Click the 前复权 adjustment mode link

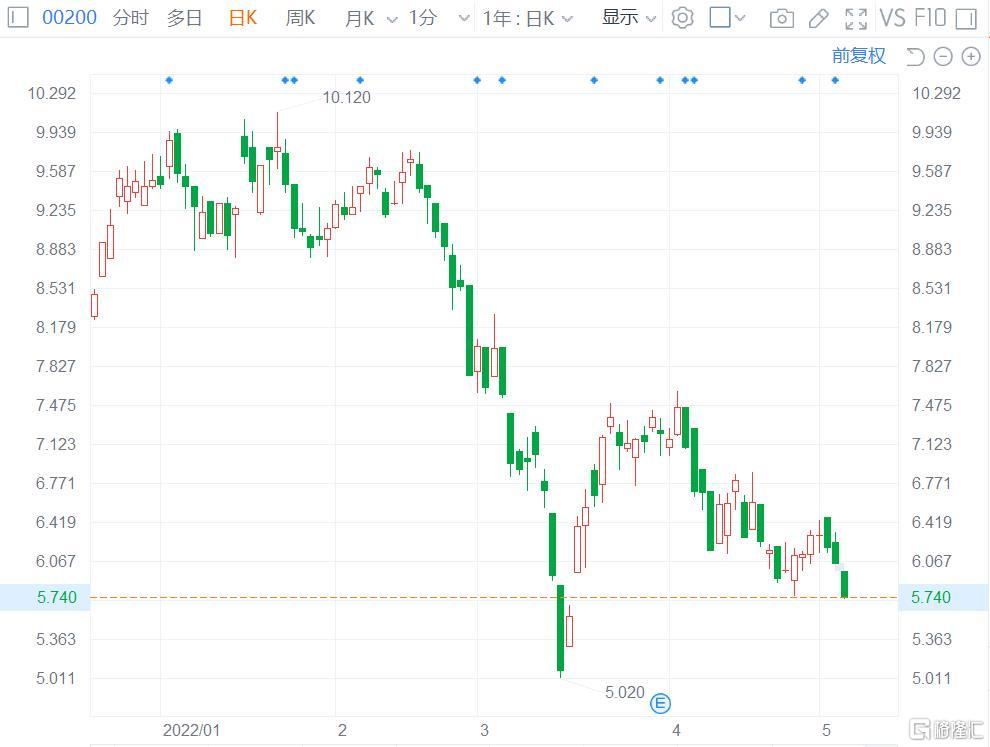point(859,56)
